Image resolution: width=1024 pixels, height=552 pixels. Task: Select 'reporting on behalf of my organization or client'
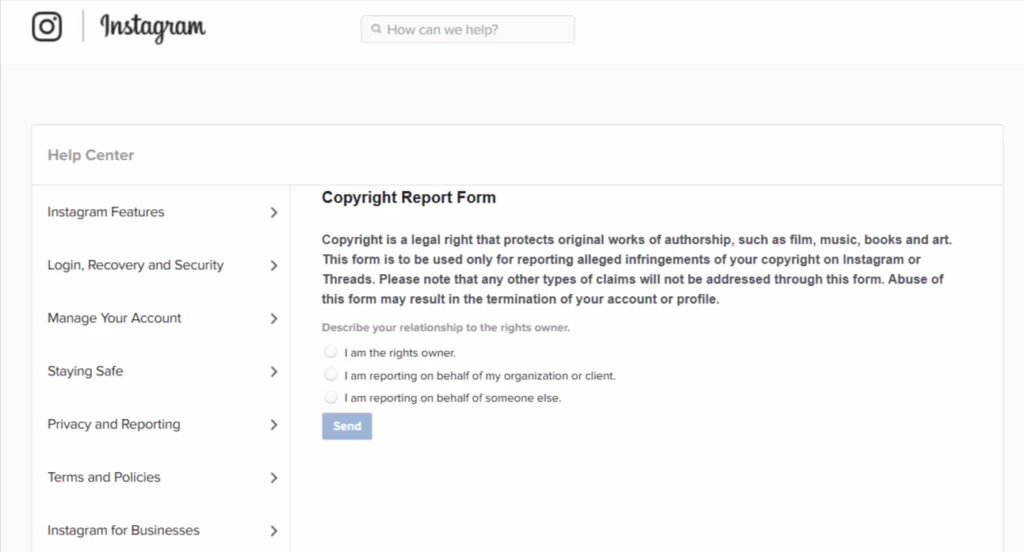[331, 374]
